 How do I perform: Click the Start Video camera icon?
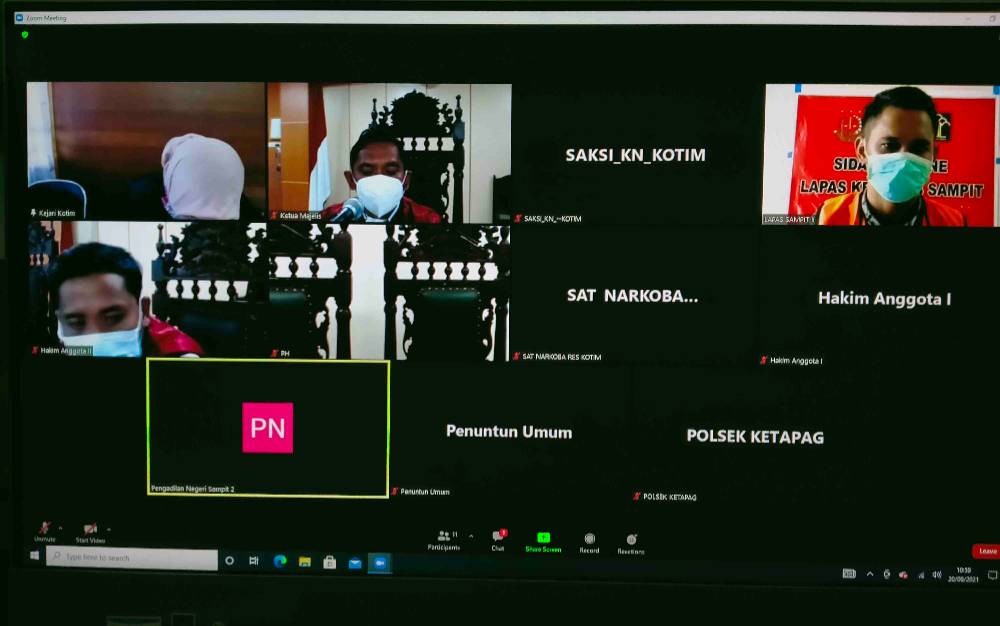pos(90,528)
